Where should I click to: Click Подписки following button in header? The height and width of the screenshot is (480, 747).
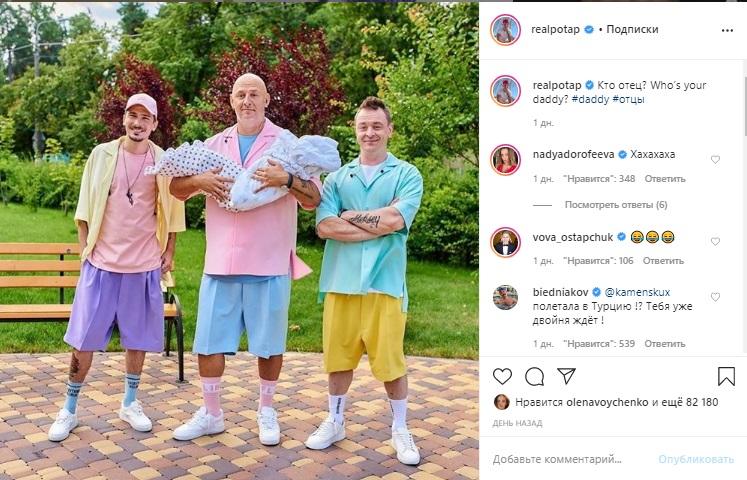[x=632, y=30]
